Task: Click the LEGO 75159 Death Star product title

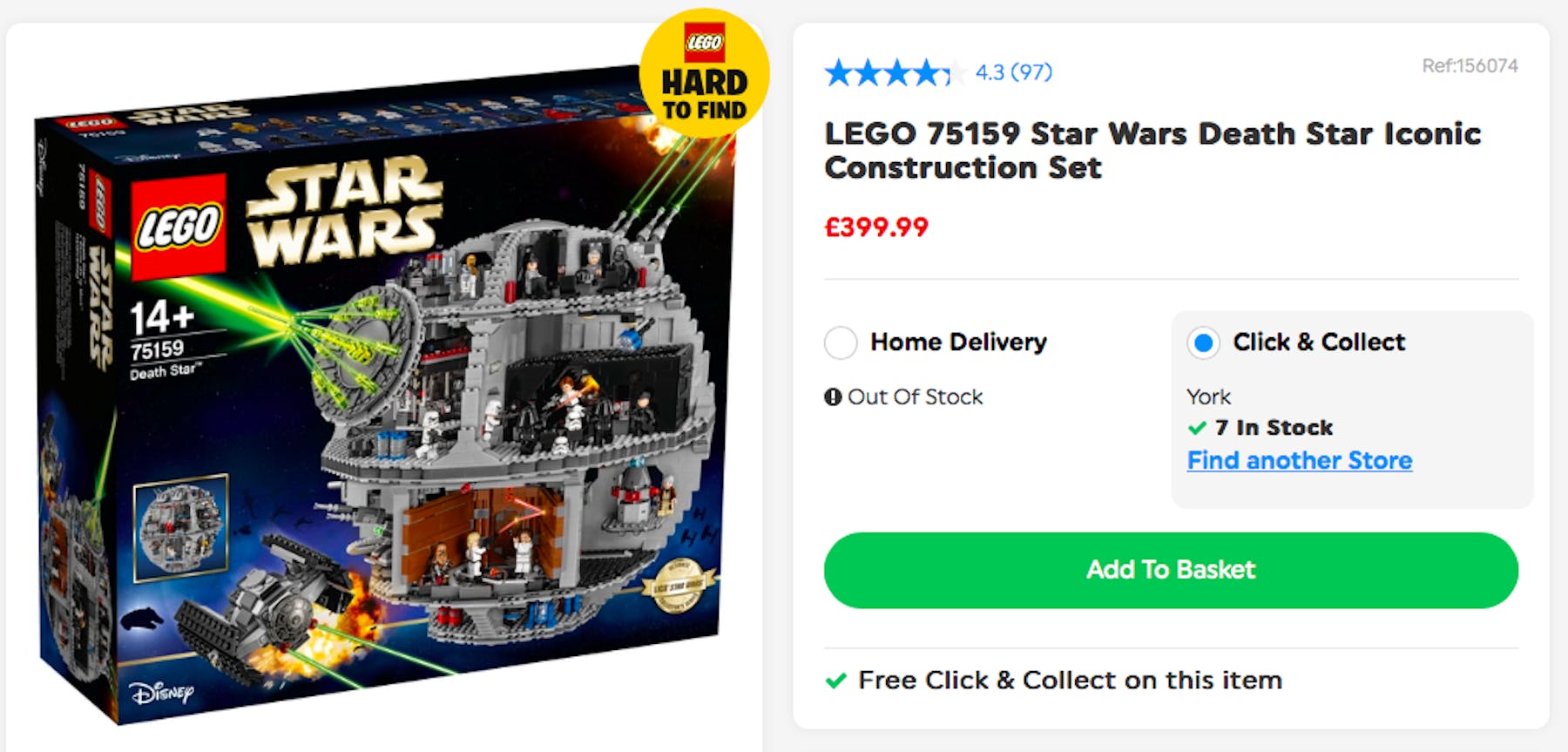Action: (1152, 150)
